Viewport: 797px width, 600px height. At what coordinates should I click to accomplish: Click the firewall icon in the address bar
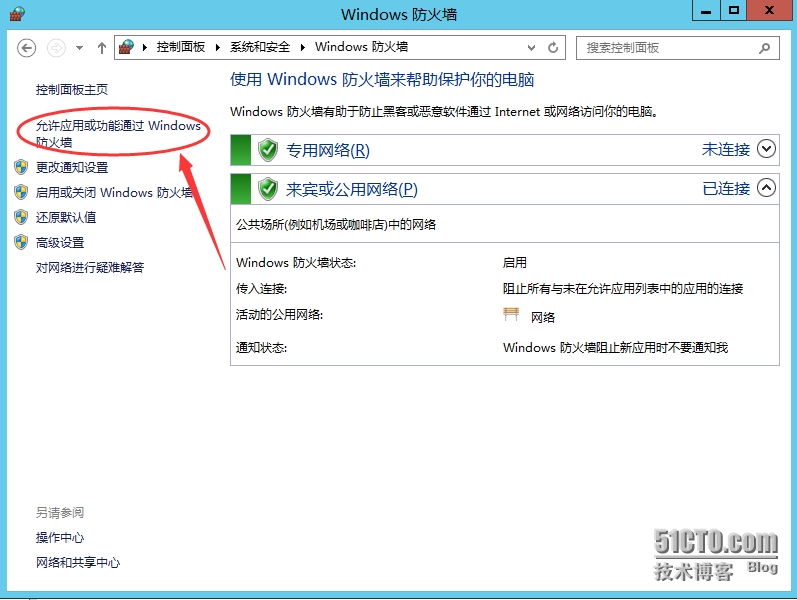tap(126, 47)
